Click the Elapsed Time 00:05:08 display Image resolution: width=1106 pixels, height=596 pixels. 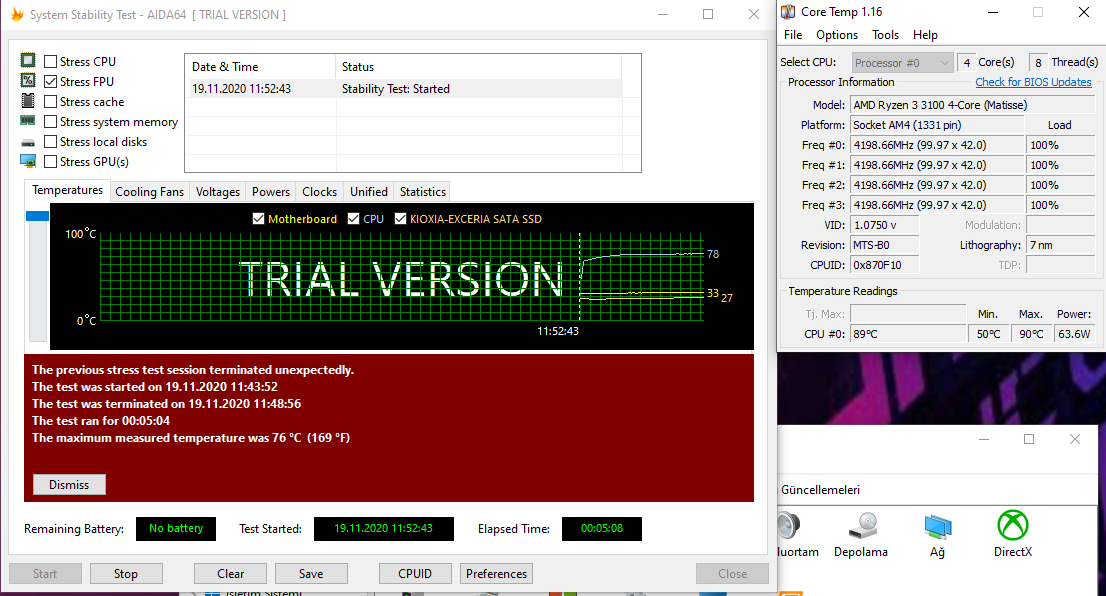point(602,528)
